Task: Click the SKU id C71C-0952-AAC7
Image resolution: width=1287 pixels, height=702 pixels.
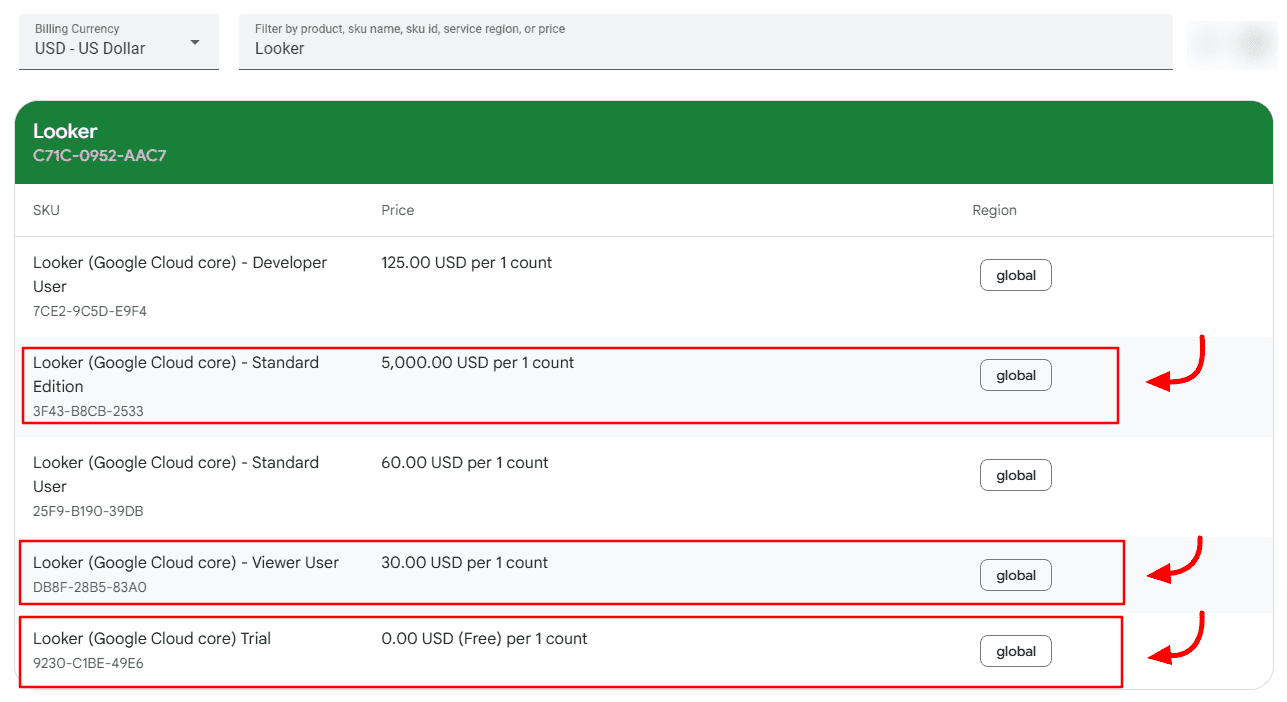Action: pos(97,155)
